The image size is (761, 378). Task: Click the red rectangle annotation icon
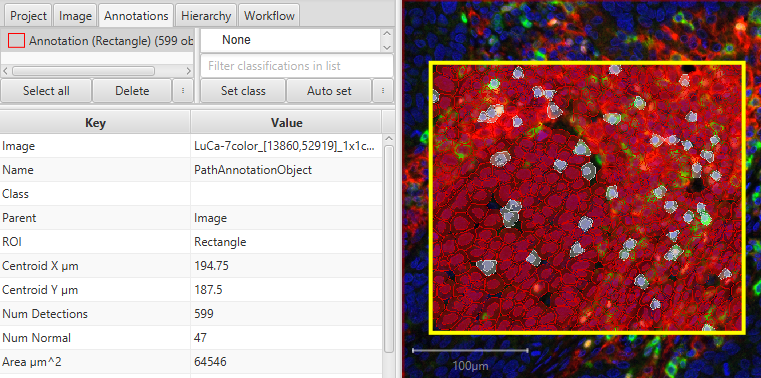click(17, 41)
